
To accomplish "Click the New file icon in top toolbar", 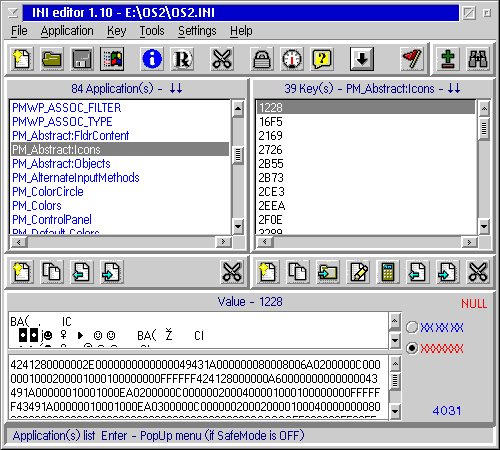I will click(22, 59).
